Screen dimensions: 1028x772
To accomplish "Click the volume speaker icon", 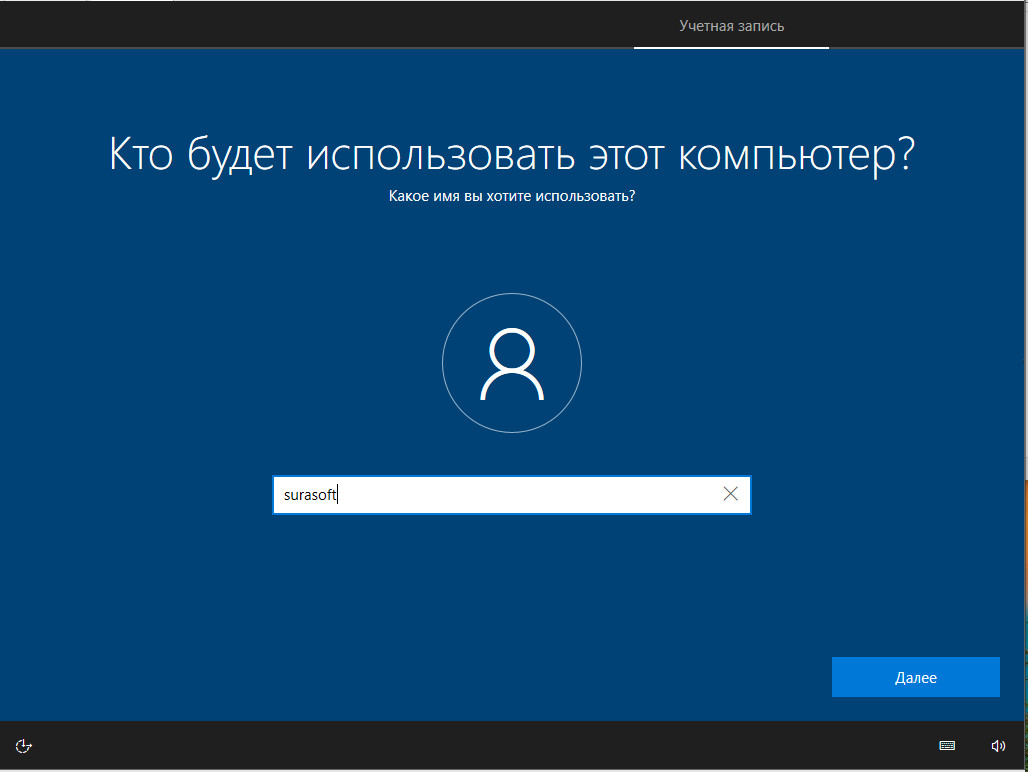I will (997, 745).
